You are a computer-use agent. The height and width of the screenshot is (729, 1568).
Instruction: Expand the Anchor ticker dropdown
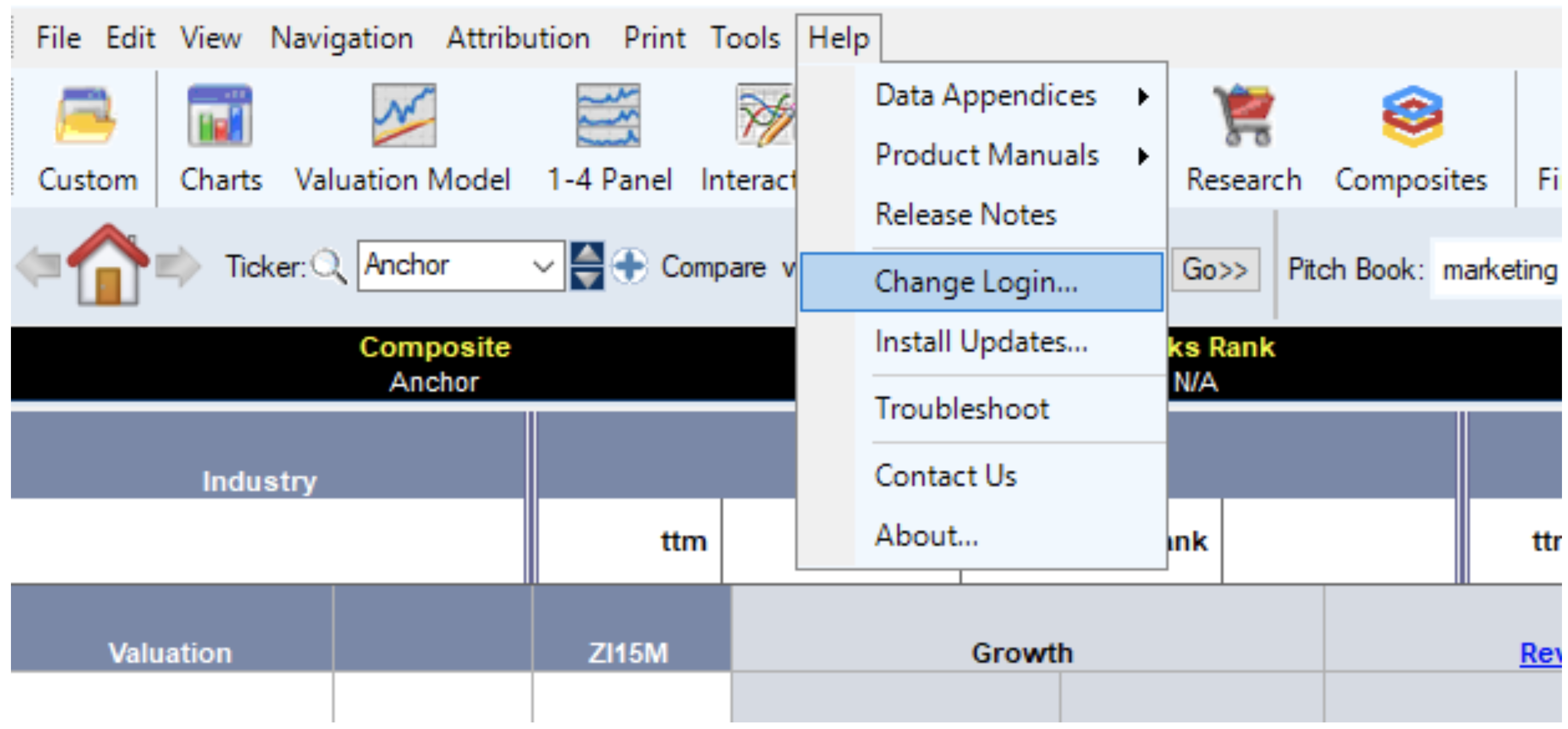pos(543,266)
